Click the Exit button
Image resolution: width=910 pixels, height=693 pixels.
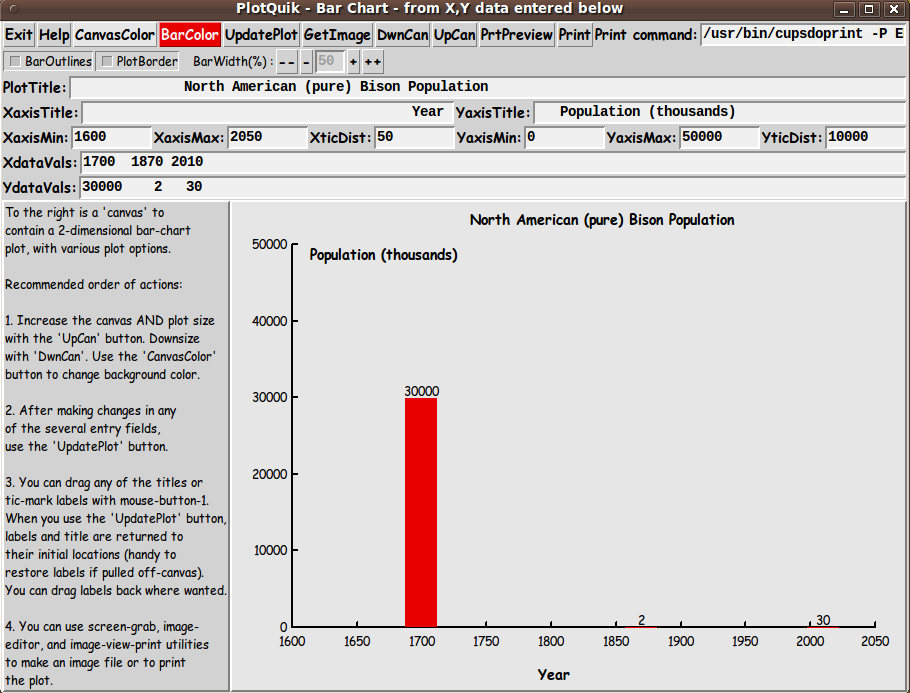click(19, 35)
